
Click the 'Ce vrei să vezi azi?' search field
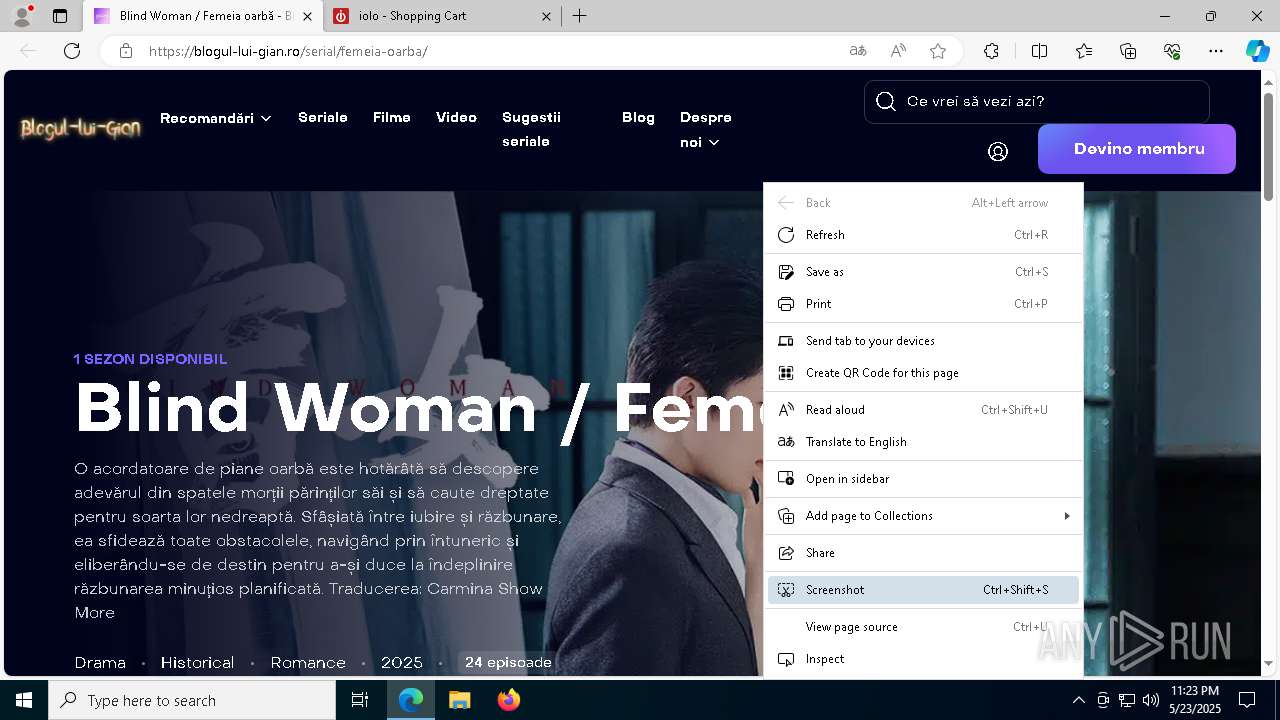pyautogui.click(x=1036, y=101)
